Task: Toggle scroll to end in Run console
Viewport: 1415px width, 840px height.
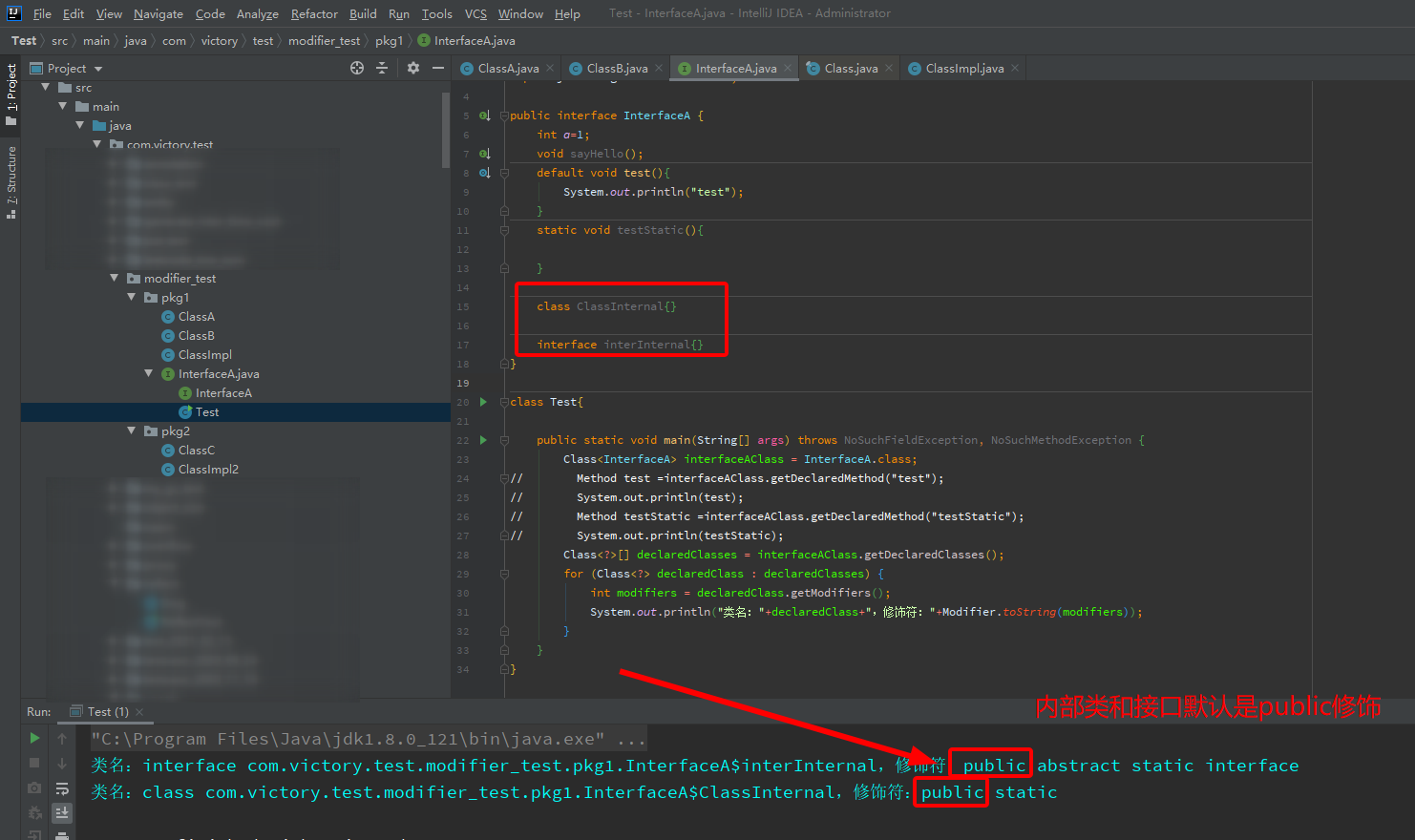Action: (62, 812)
